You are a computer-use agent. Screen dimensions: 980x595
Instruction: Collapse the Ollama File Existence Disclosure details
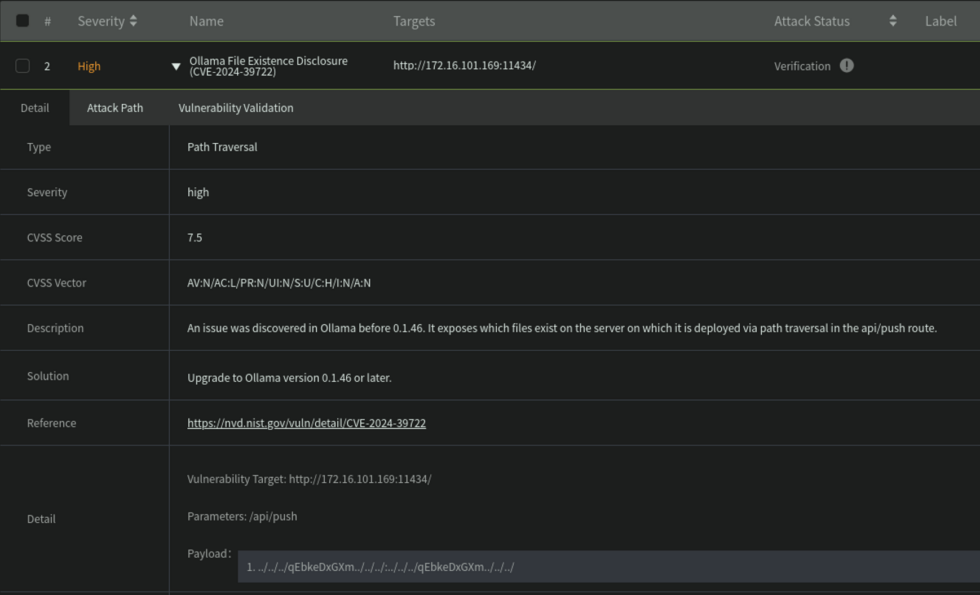pyautogui.click(x=176, y=66)
